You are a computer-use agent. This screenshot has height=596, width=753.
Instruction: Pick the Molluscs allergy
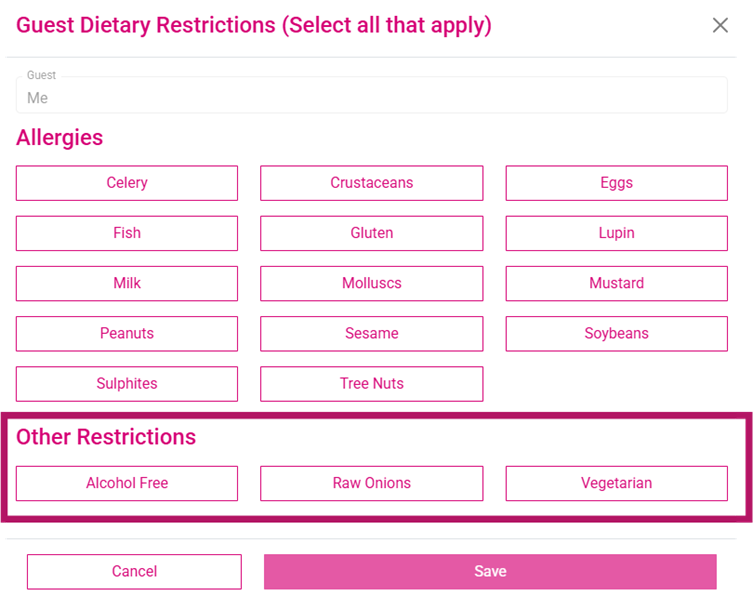point(372,283)
